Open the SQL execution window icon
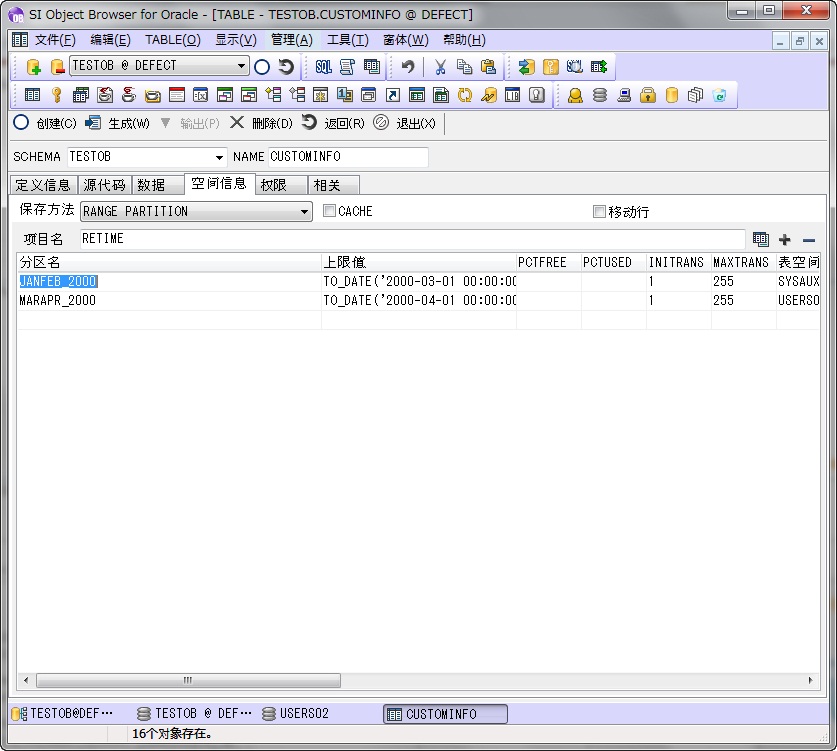Image resolution: width=837 pixels, height=751 pixels. 323,67
